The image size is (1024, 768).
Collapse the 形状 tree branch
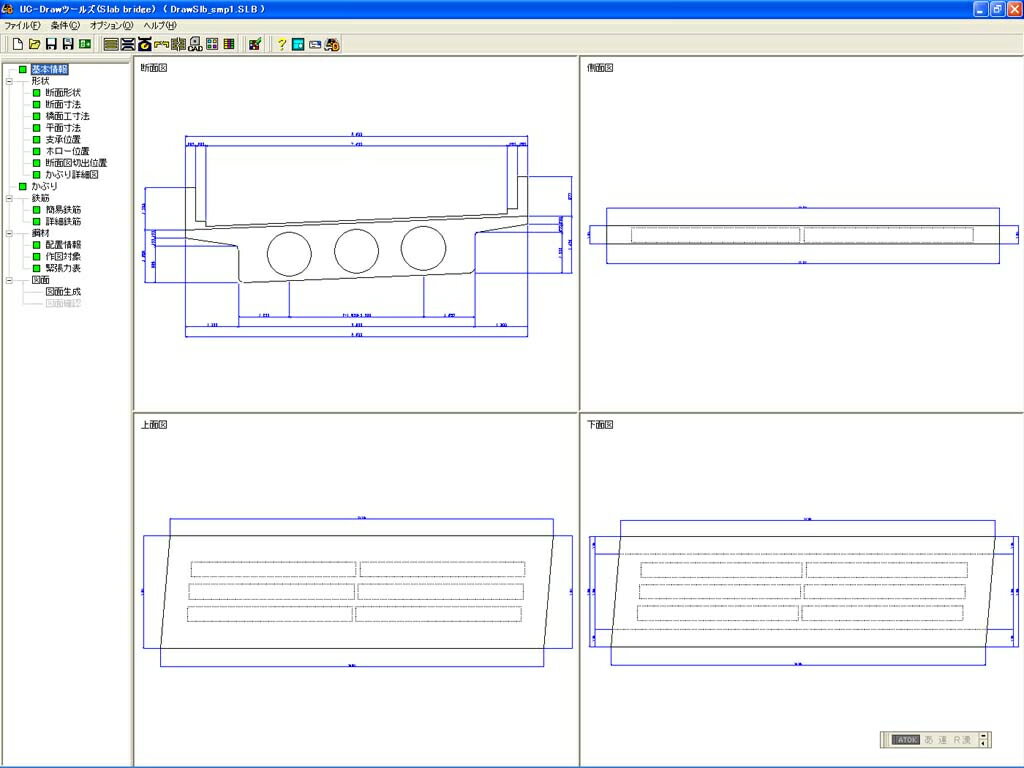9,81
